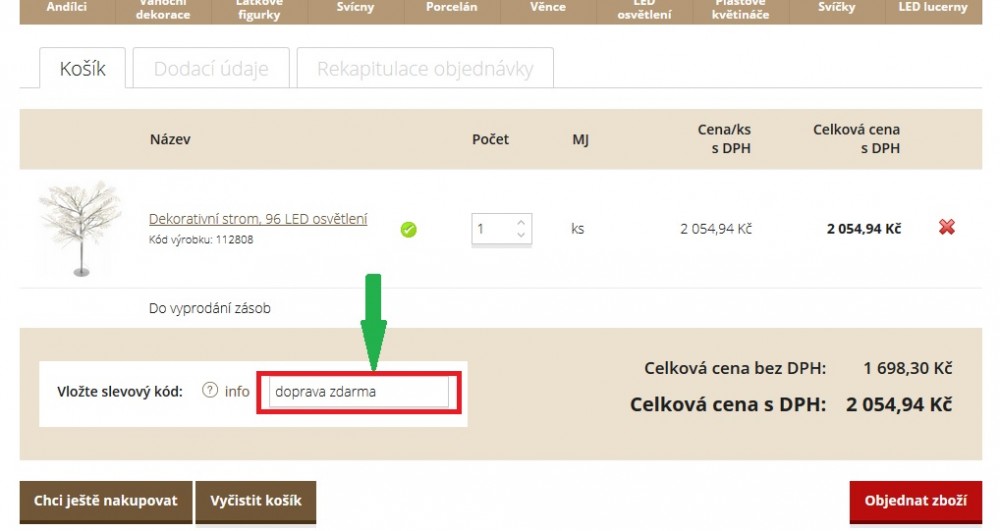Open the discount code info question icon
The width and height of the screenshot is (1000, 531).
[210, 390]
